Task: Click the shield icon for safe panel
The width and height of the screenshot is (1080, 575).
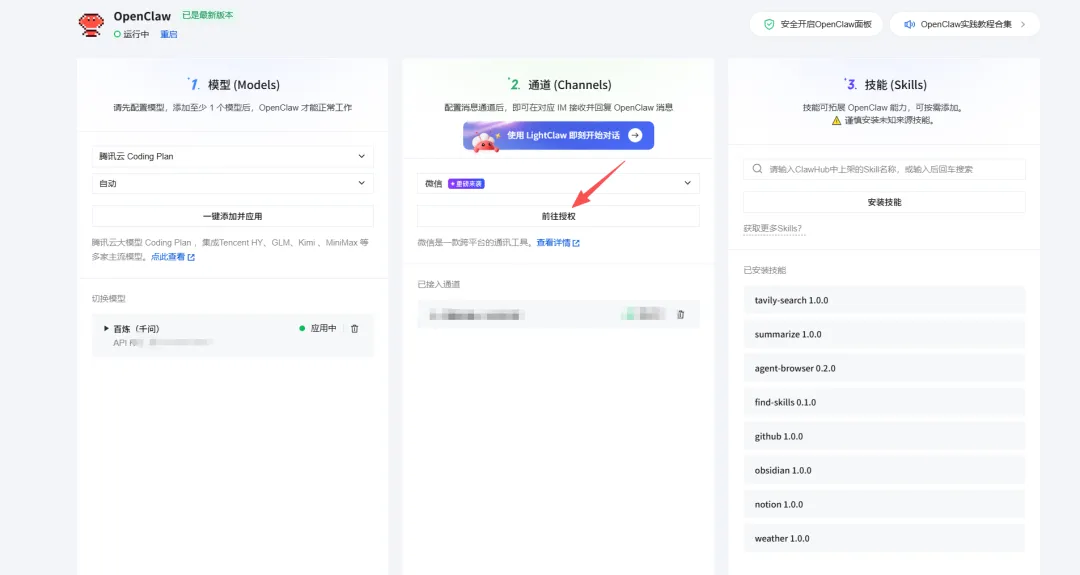Action: (769, 24)
